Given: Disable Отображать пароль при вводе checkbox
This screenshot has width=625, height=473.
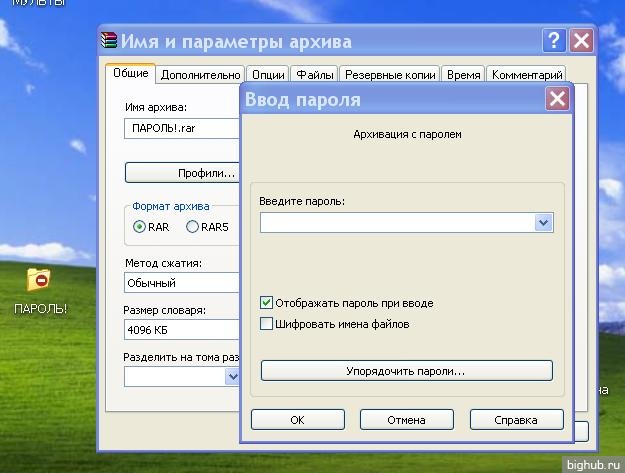Looking at the screenshot, I should [267, 302].
